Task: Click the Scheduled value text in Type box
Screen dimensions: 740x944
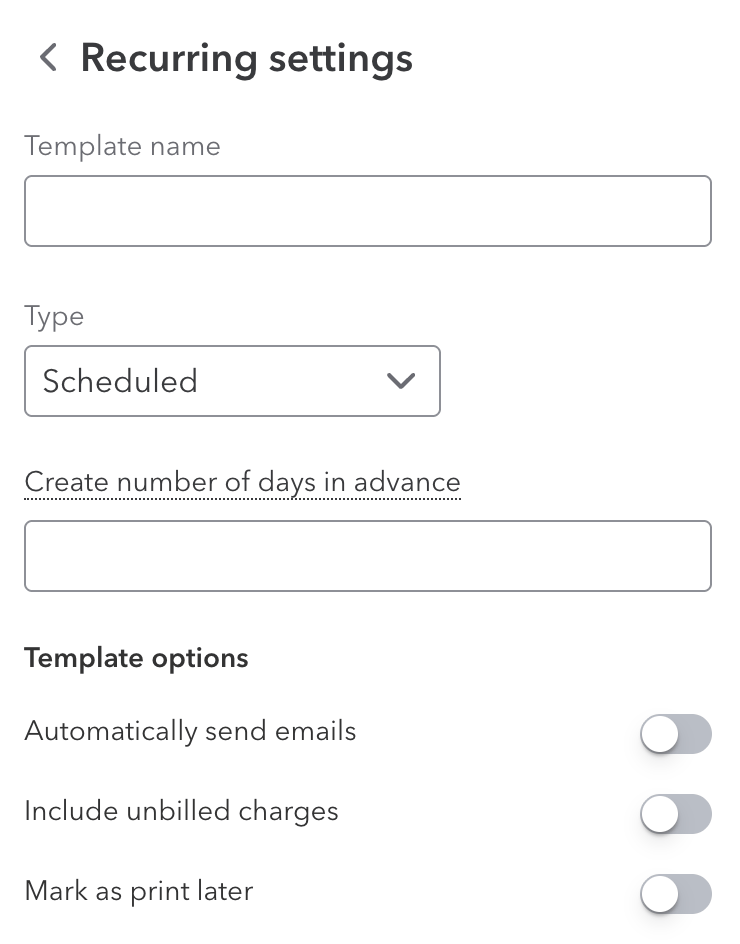Action: point(120,381)
